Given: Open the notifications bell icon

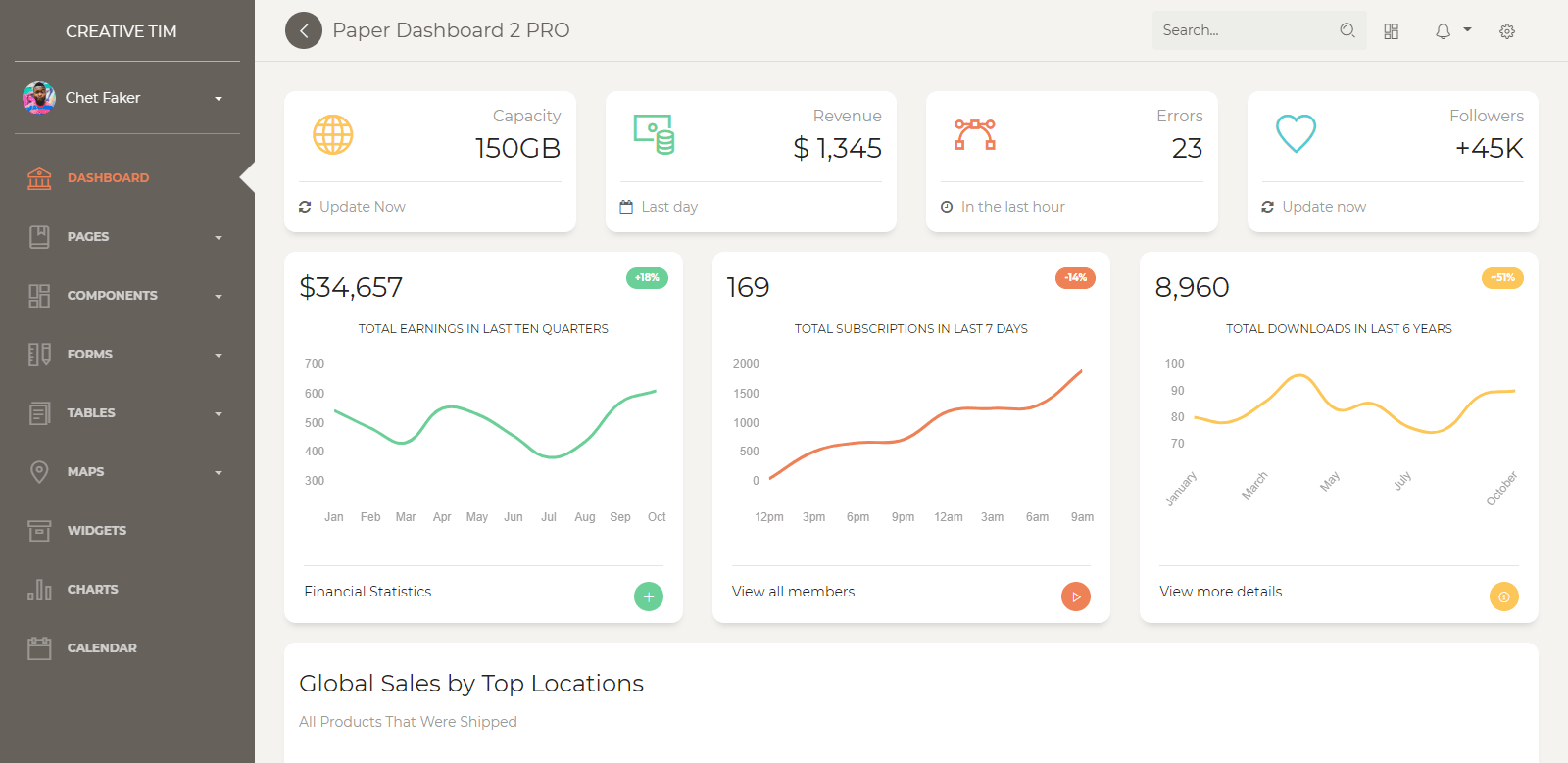Looking at the screenshot, I should pyautogui.click(x=1443, y=31).
